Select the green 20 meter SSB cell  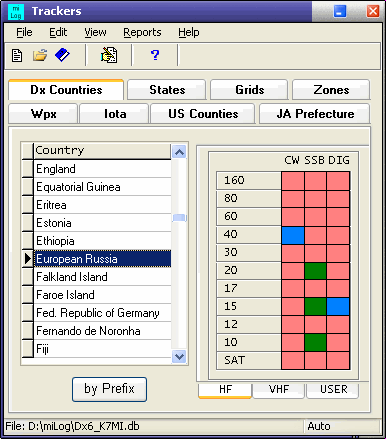pos(315,271)
